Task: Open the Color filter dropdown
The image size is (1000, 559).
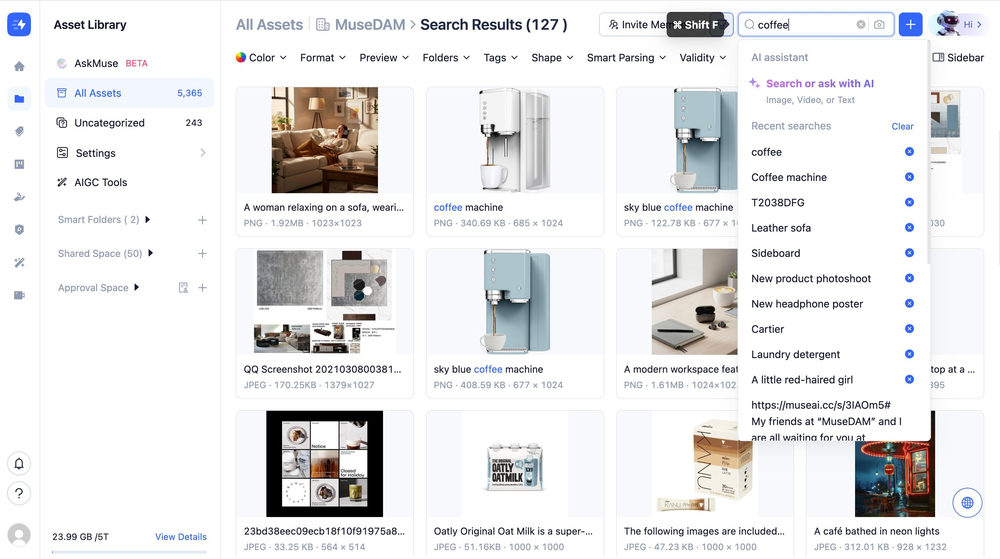Action: 261,57
